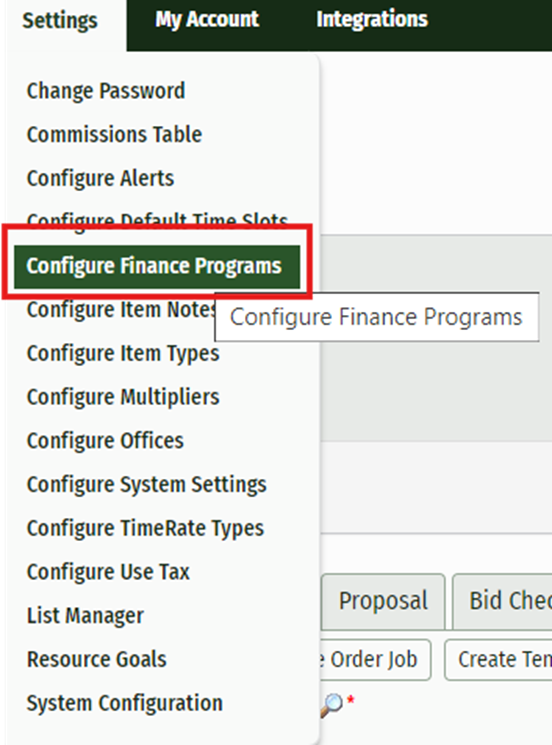Open Configure Item Notes entry
The height and width of the screenshot is (745, 552).
tap(121, 310)
